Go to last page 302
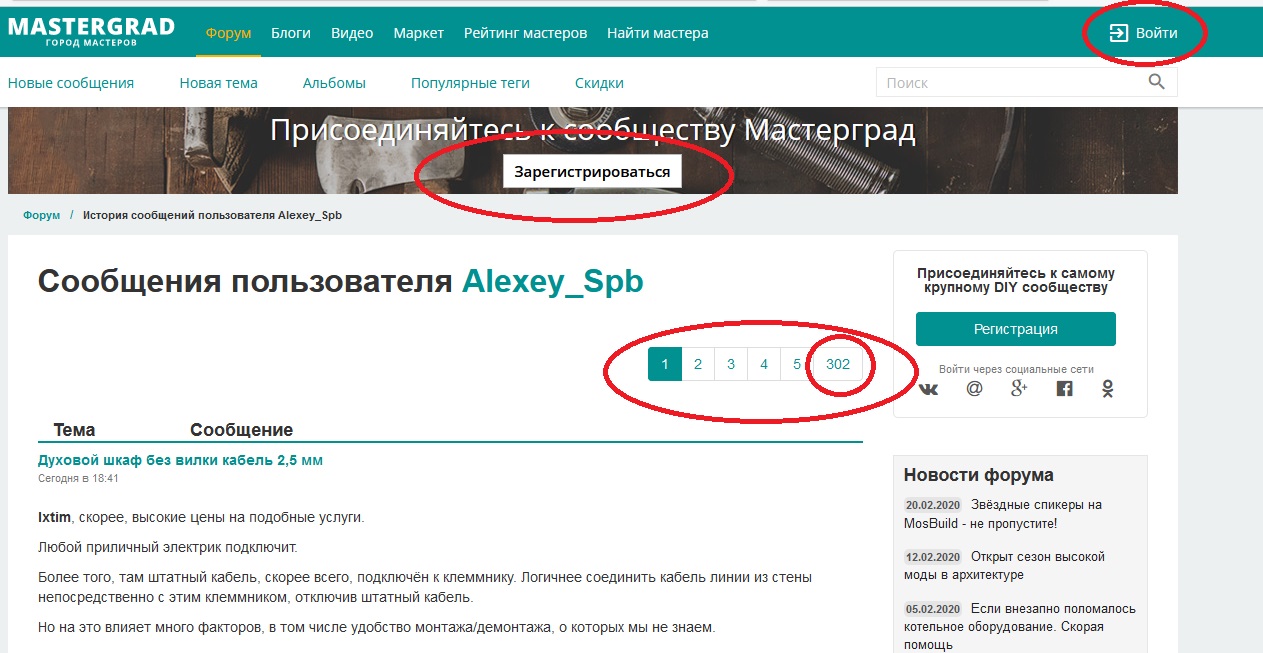The height and width of the screenshot is (653, 1263). [x=838, y=364]
